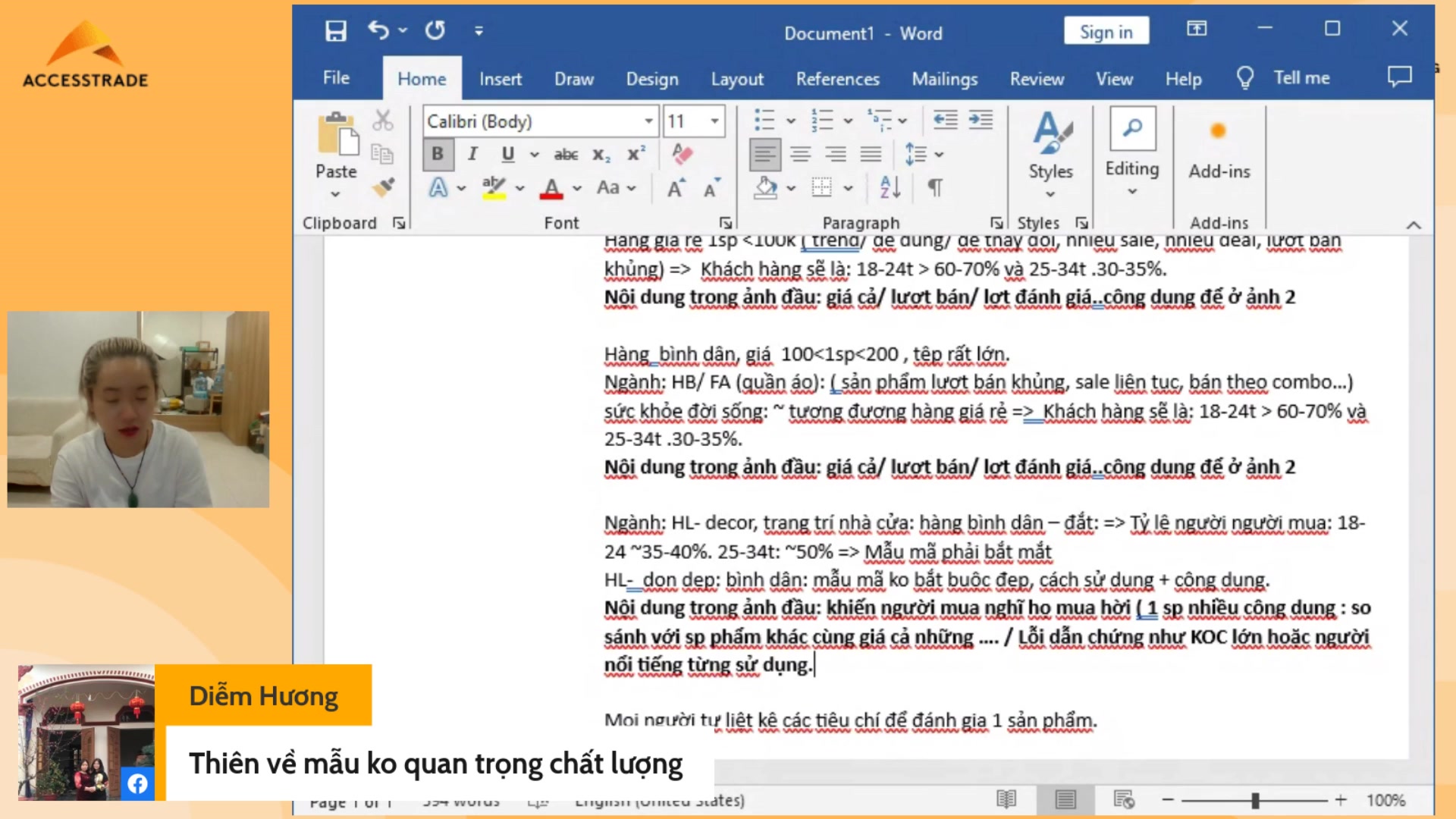The image size is (1456, 819).
Task: Click the Sign in button
Action: [1106, 30]
